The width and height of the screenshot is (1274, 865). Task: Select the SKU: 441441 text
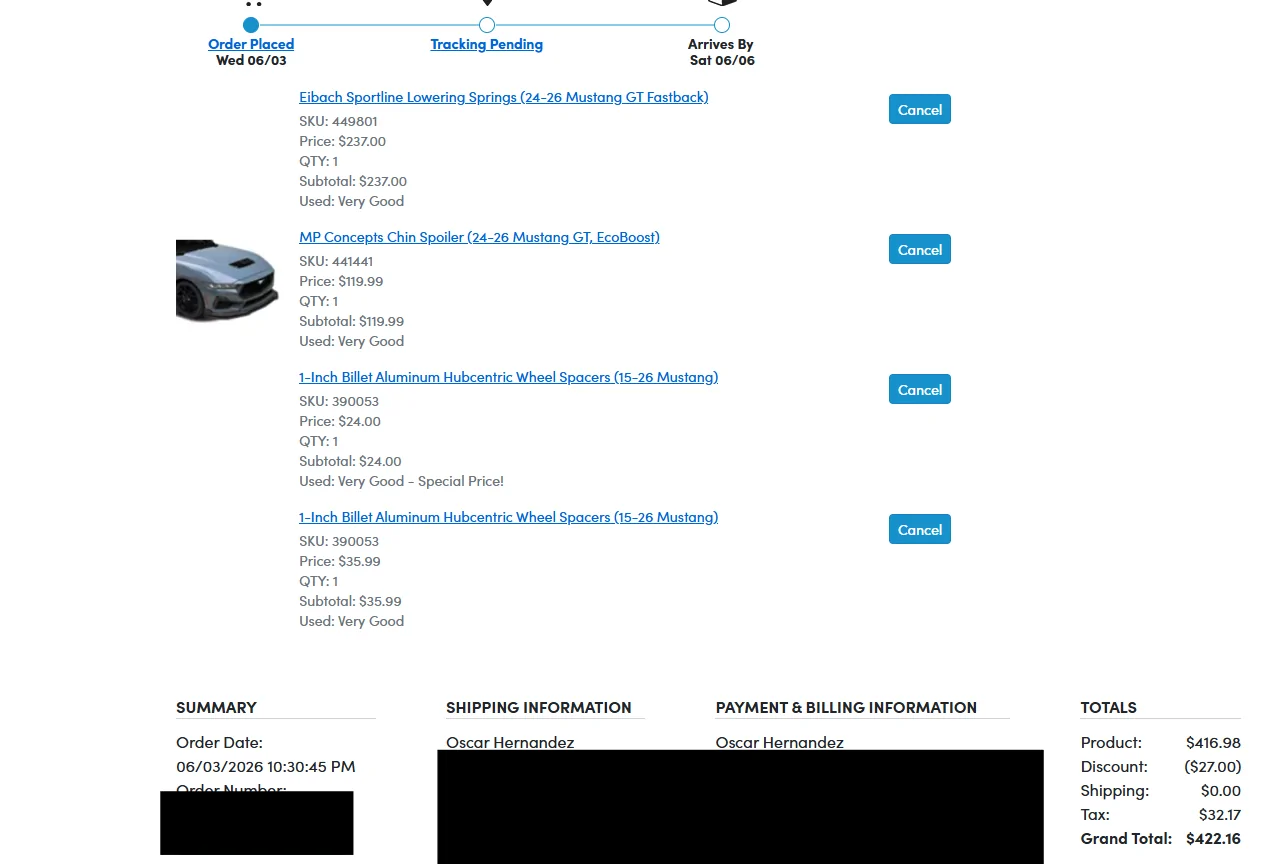pos(336,261)
